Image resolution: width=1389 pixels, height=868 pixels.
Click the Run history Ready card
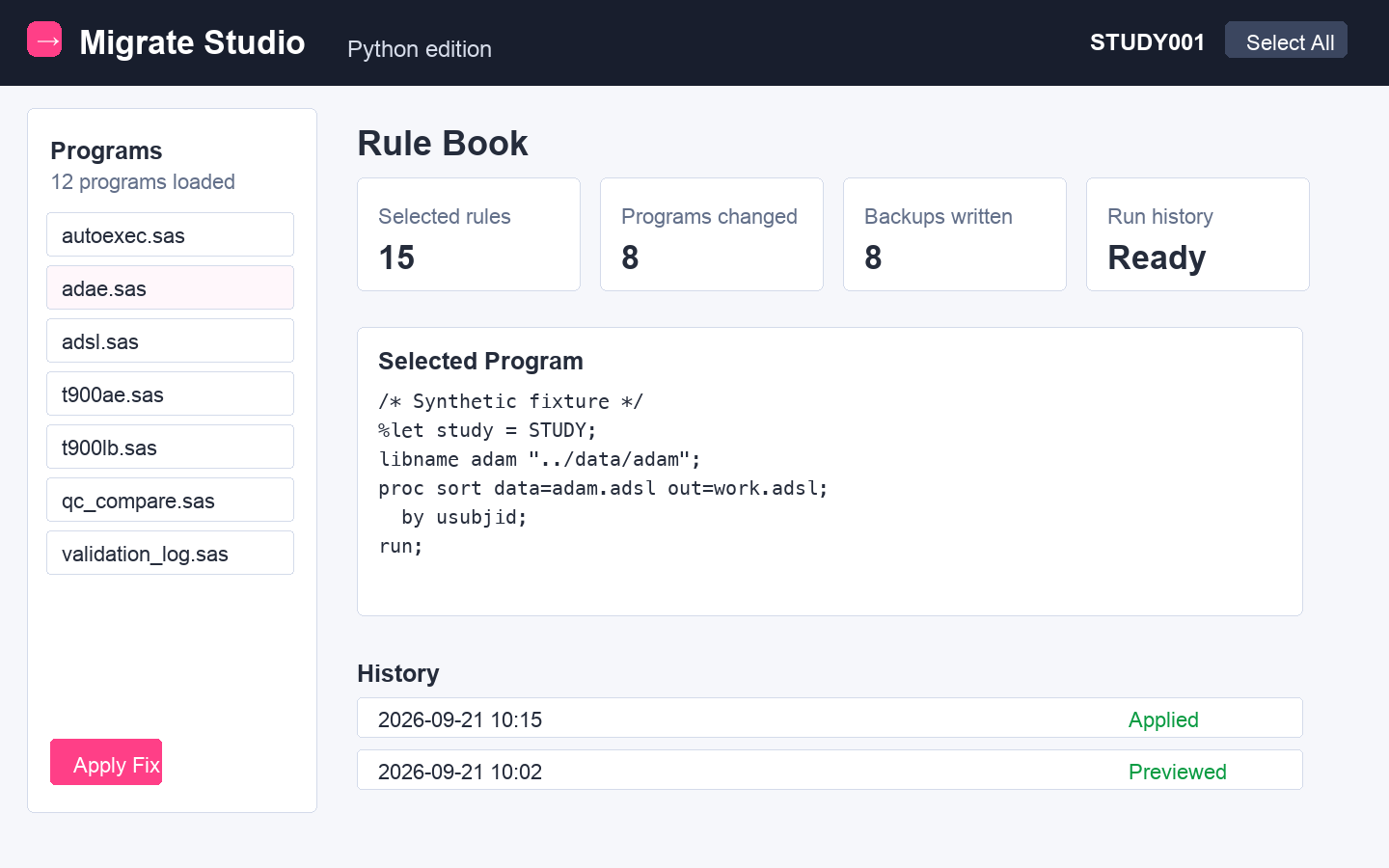[1198, 234]
